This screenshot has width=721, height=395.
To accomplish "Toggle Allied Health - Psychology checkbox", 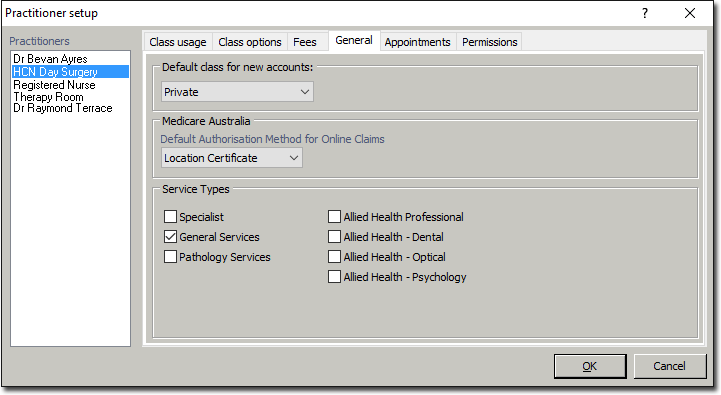I will [334, 277].
